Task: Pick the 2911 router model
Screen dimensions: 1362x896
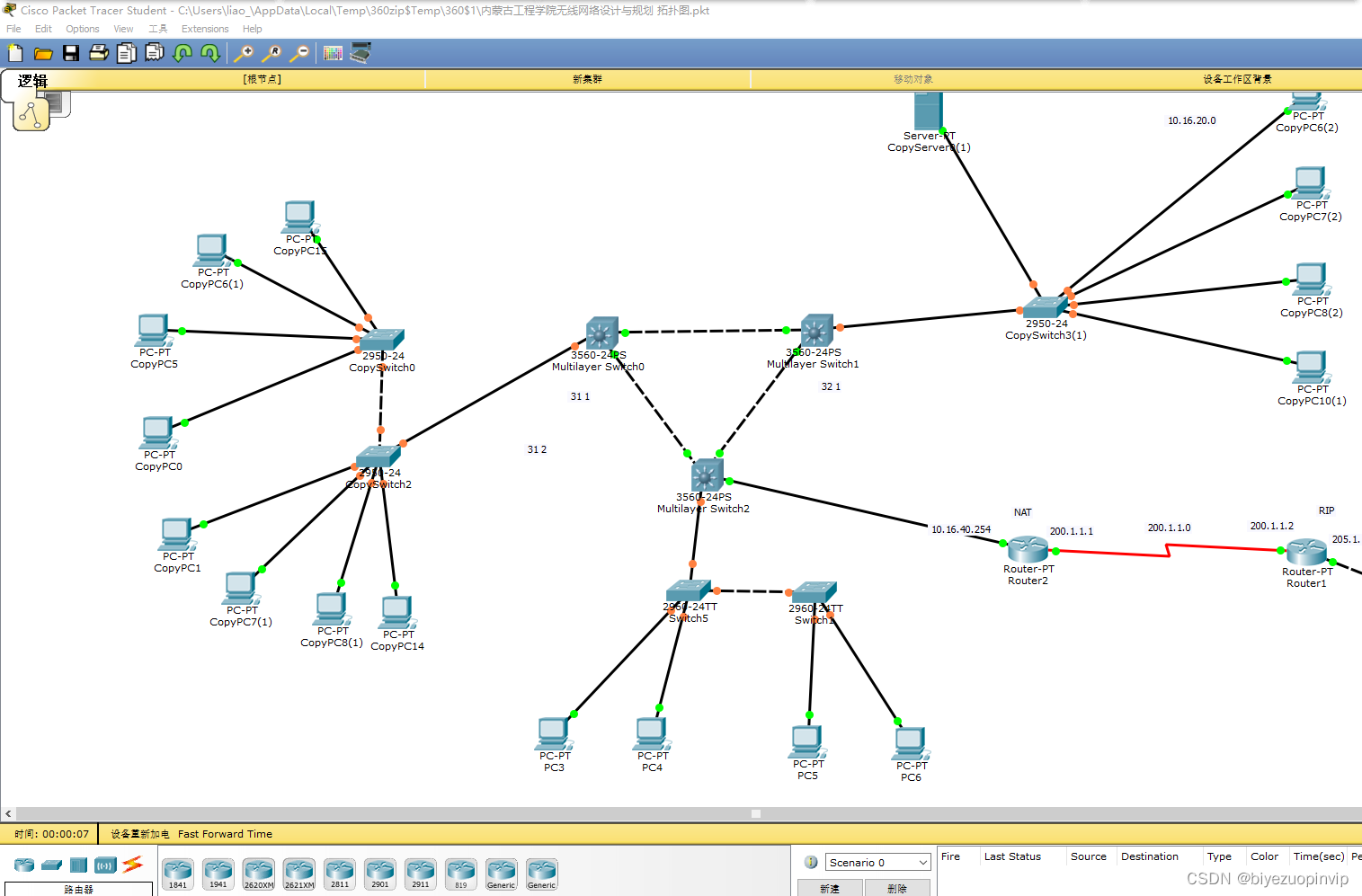Action: click(421, 874)
